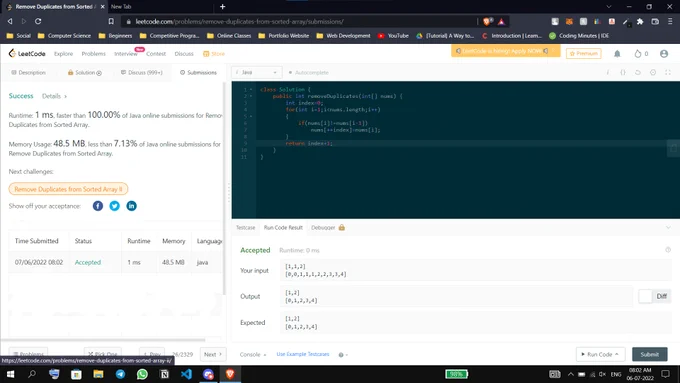Open YouTube bookmark

393,36
